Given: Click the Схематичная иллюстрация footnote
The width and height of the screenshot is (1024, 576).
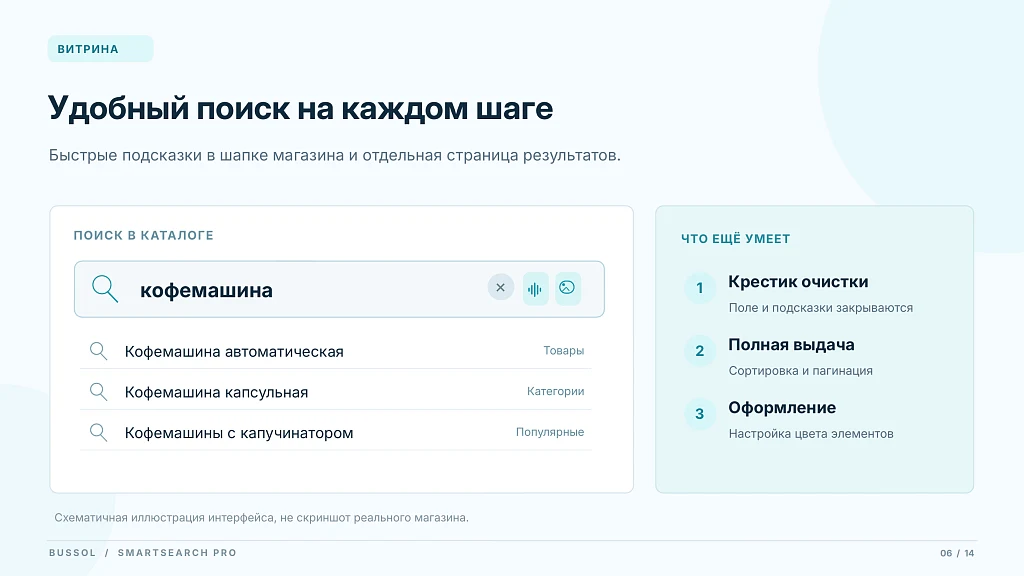Looking at the screenshot, I should point(261,518).
